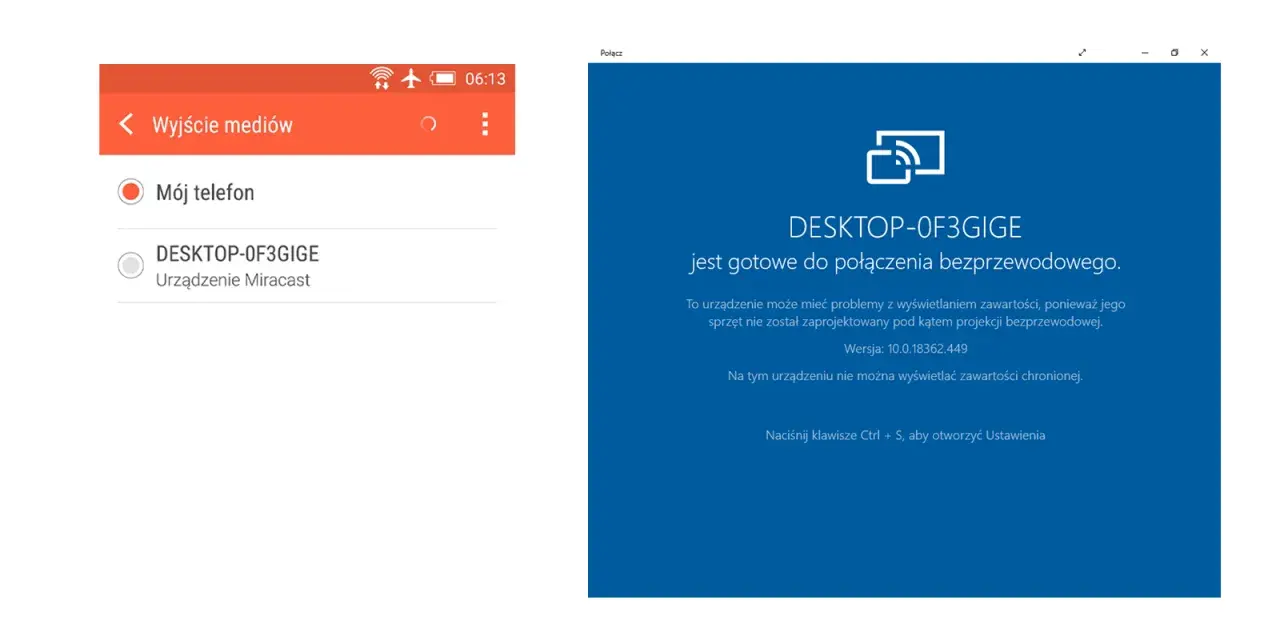The height and width of the screenshot is (640, 1280).
Task: Click the wireless projection icon in Połącz window
Action: (x=905, y=156)
